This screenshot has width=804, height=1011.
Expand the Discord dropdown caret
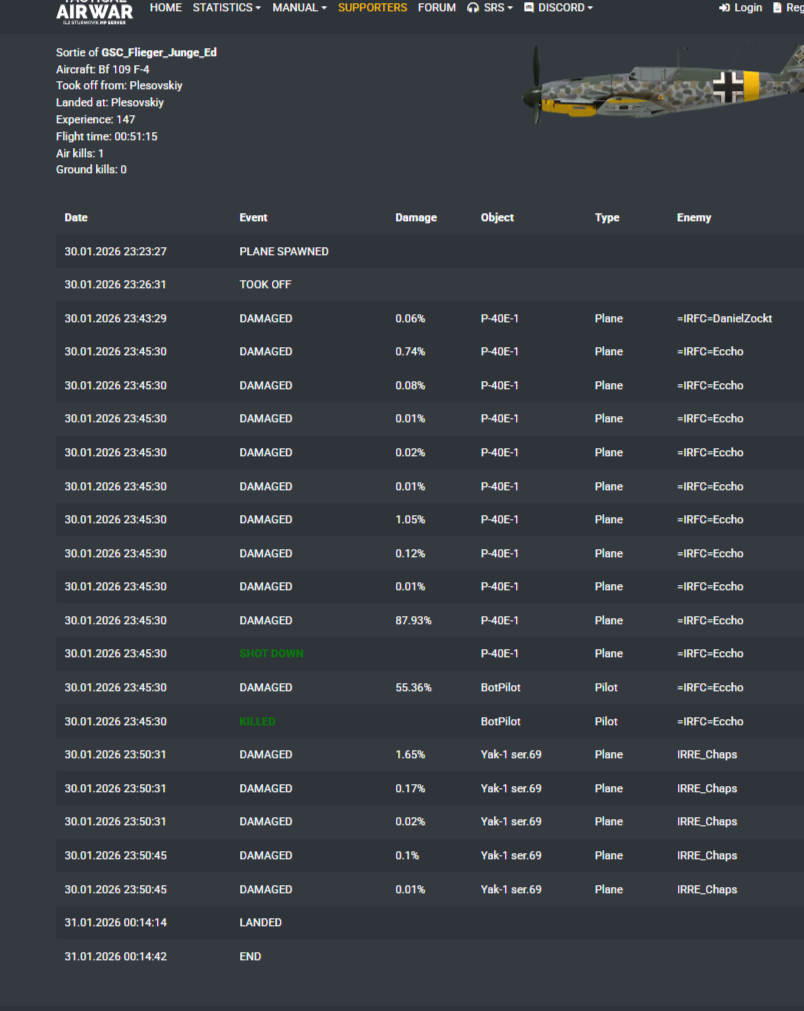click(590, 8)
